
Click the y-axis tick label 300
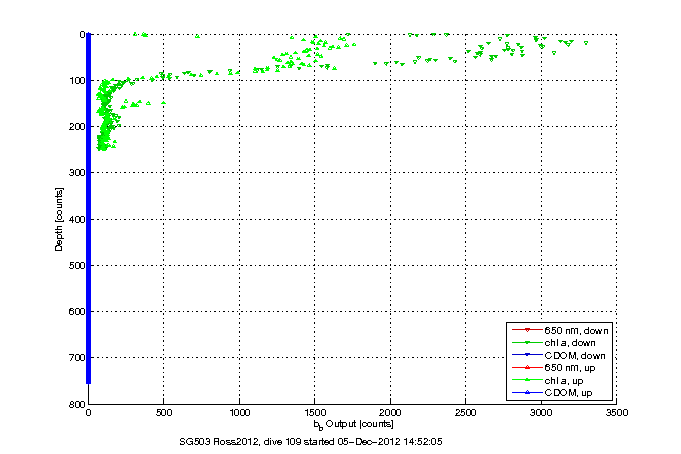77,172
